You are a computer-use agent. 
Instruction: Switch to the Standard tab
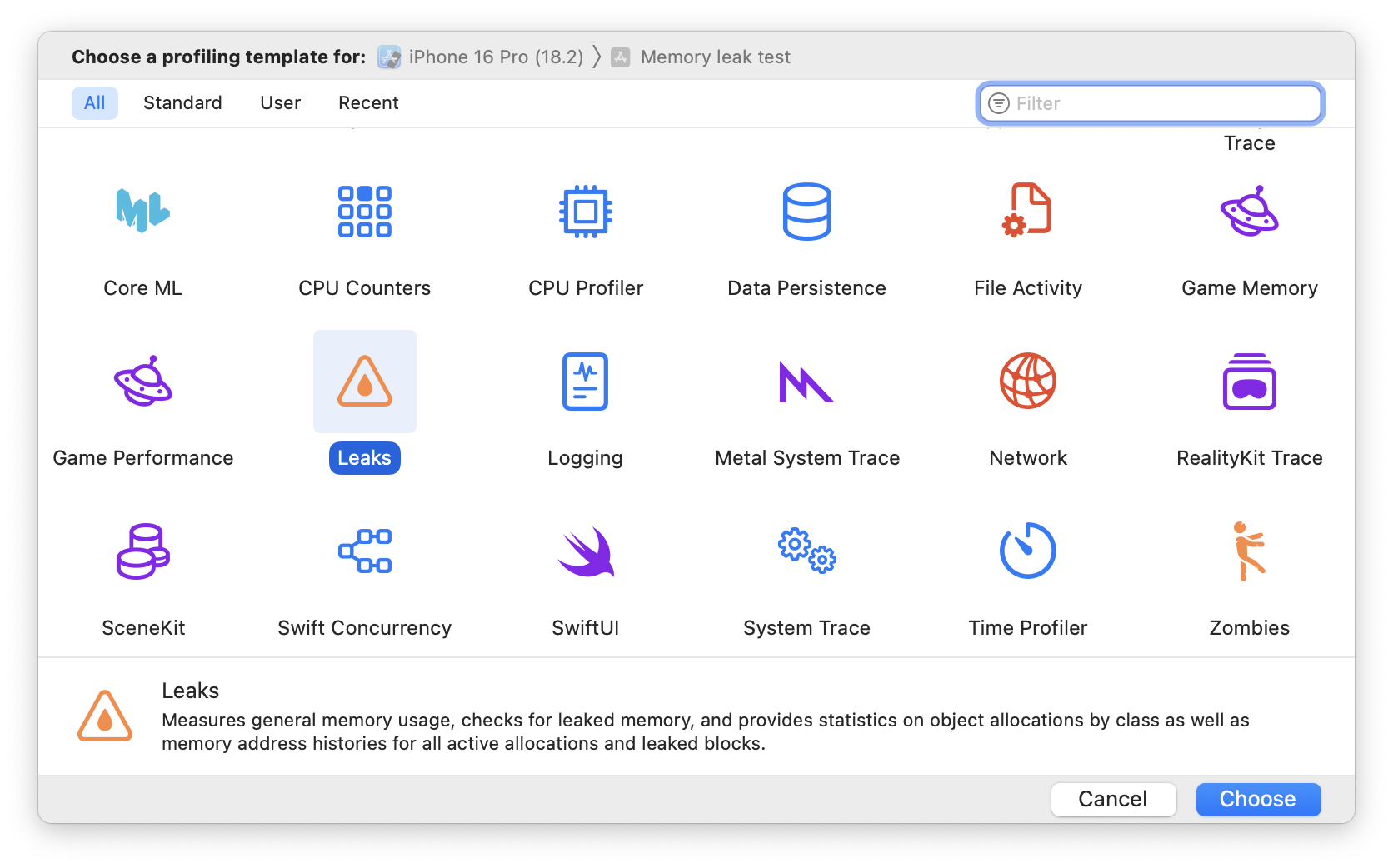182,102
